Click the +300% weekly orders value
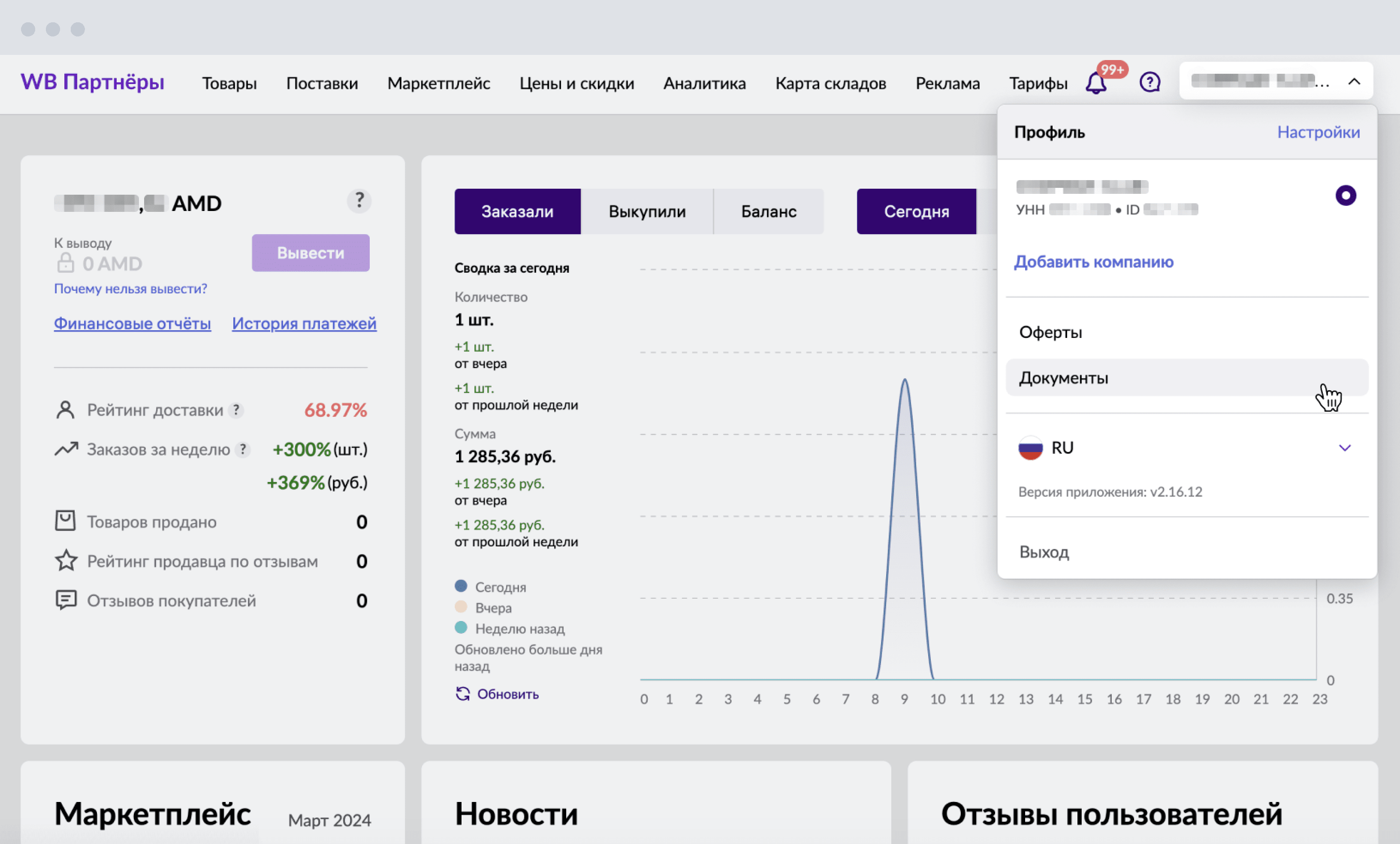The height and width of the screenshot is (844, 1400). 302,450
